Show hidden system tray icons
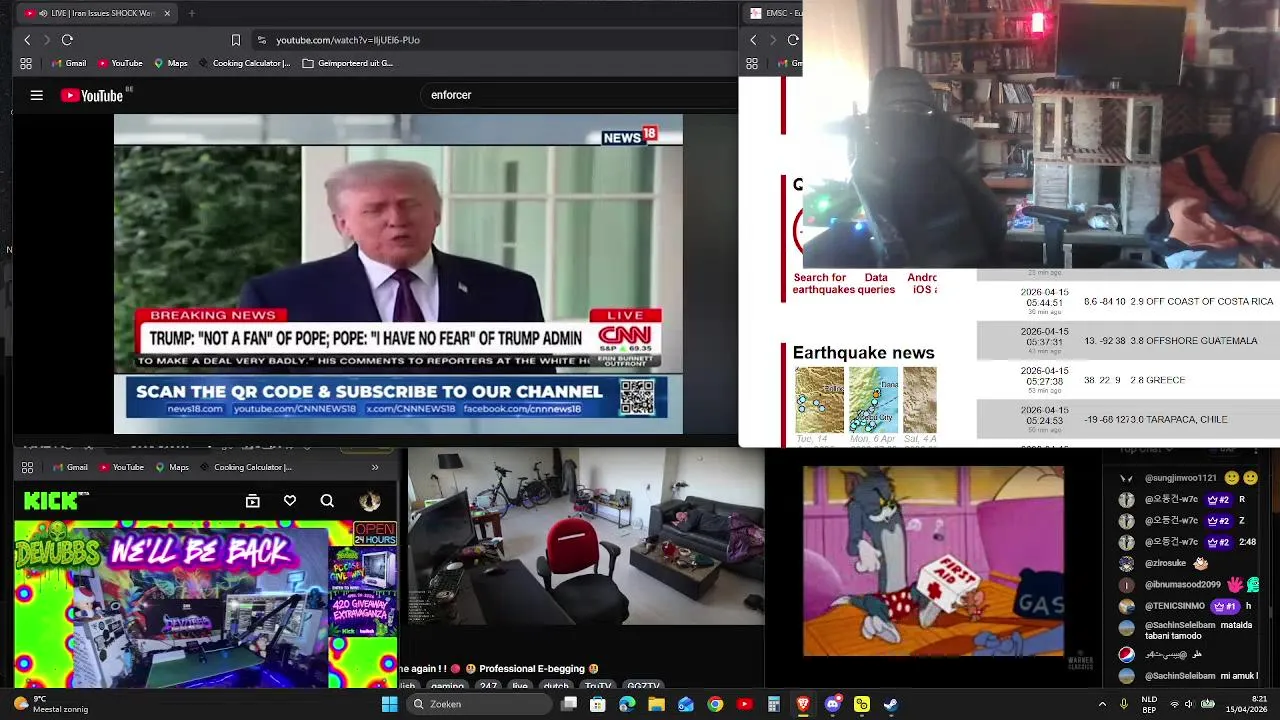The width and height of the screenshot is (1280, 720). click(1102, 704)
